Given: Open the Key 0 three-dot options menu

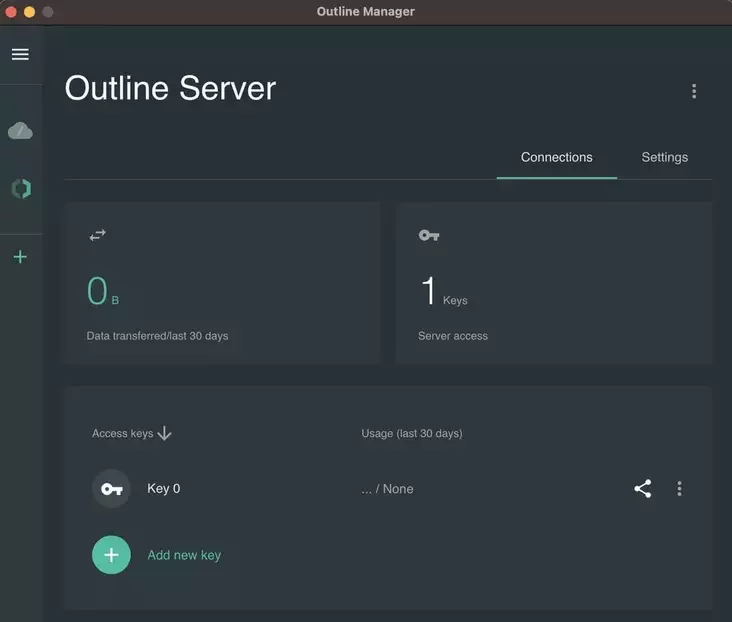Looking at the screenshot, I should pos(679,489).
